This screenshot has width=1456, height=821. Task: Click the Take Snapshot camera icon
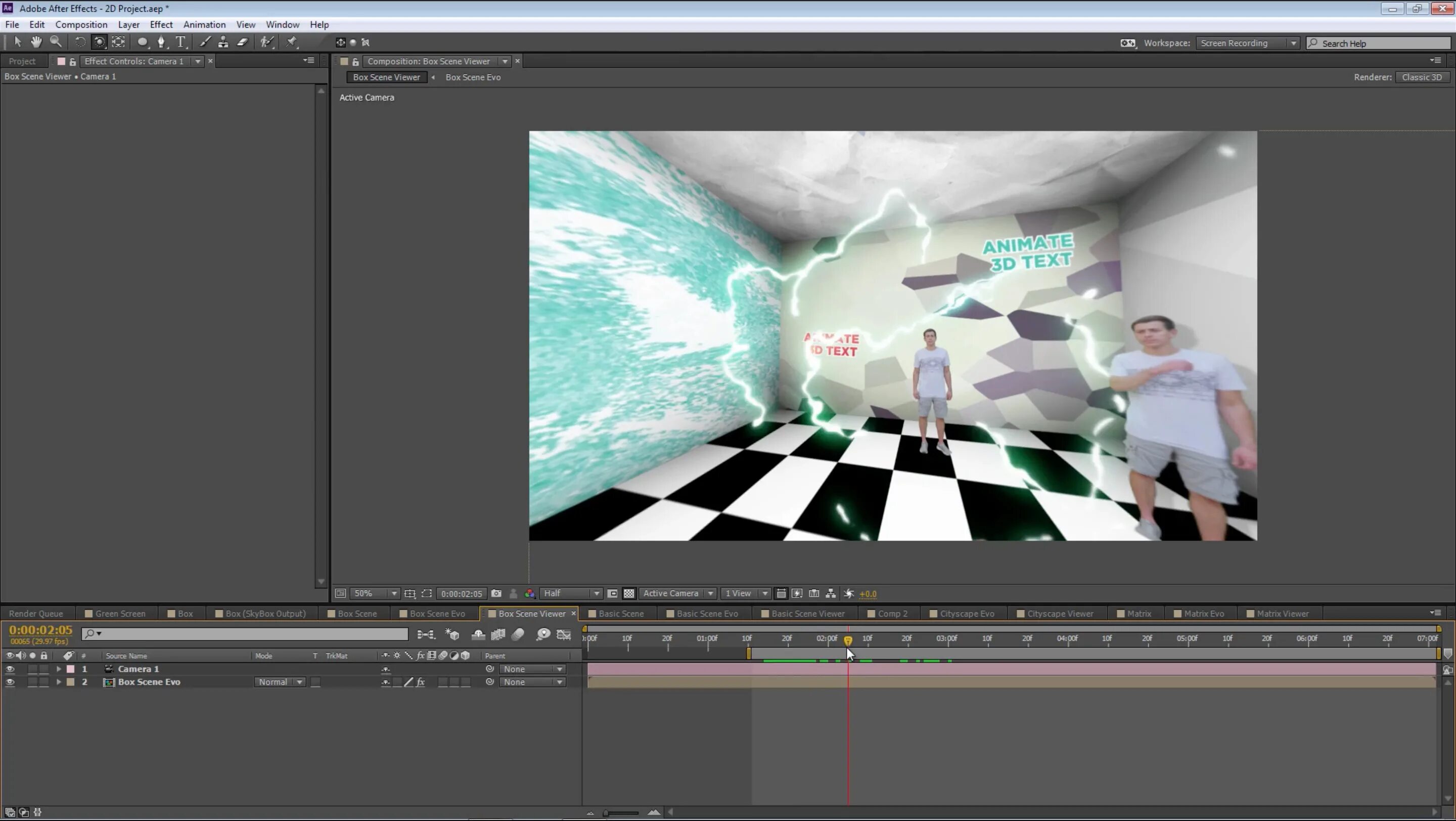496,594
